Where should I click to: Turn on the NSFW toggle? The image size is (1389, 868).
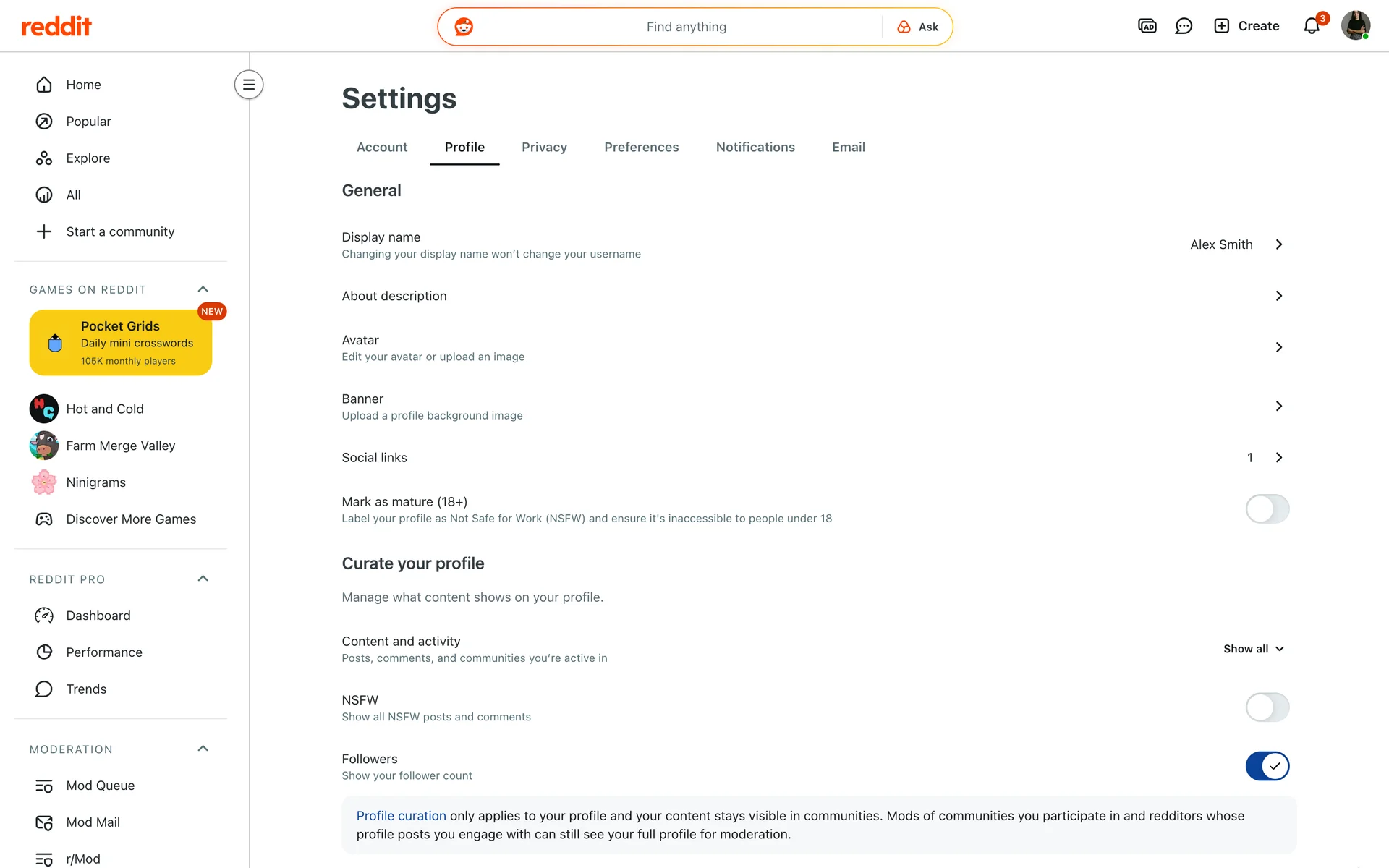pos(1267,707)
